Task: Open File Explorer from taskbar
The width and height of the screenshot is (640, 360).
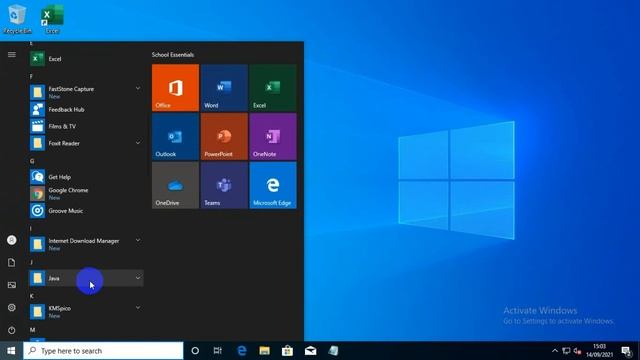Action: pyautogui.click(x=264, y=351)
